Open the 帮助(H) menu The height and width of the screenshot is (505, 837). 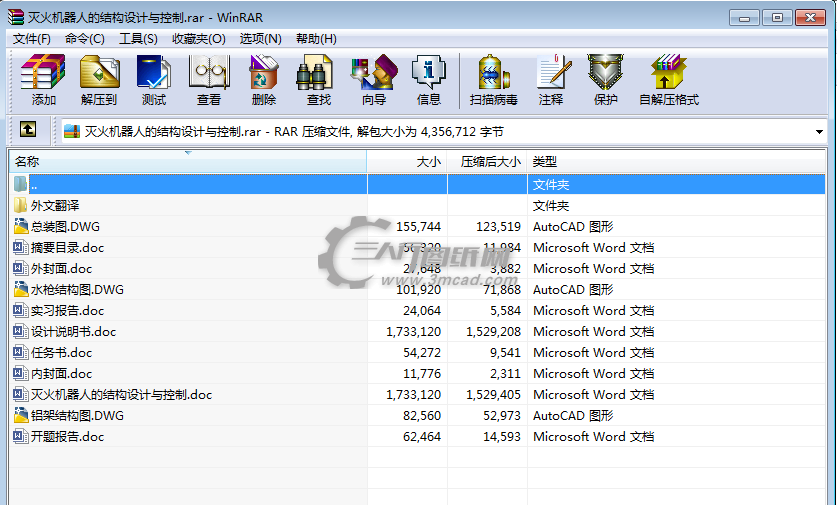(316, 39)
